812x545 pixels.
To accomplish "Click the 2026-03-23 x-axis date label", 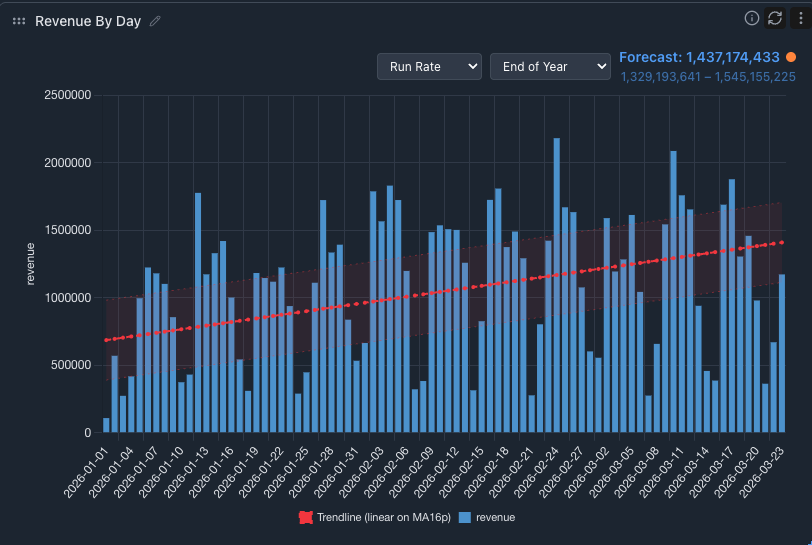I will pos(765,468).
